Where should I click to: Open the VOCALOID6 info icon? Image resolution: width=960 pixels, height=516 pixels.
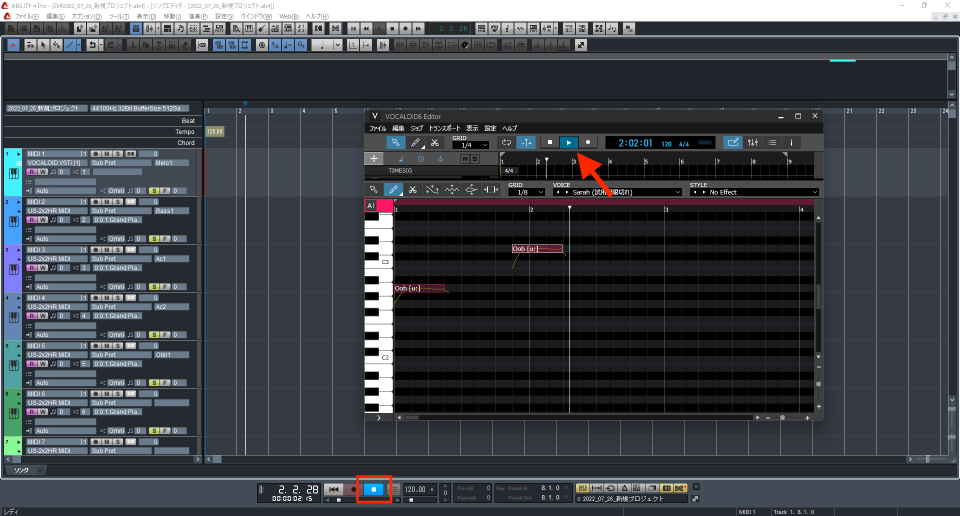[x=792, y=143]
